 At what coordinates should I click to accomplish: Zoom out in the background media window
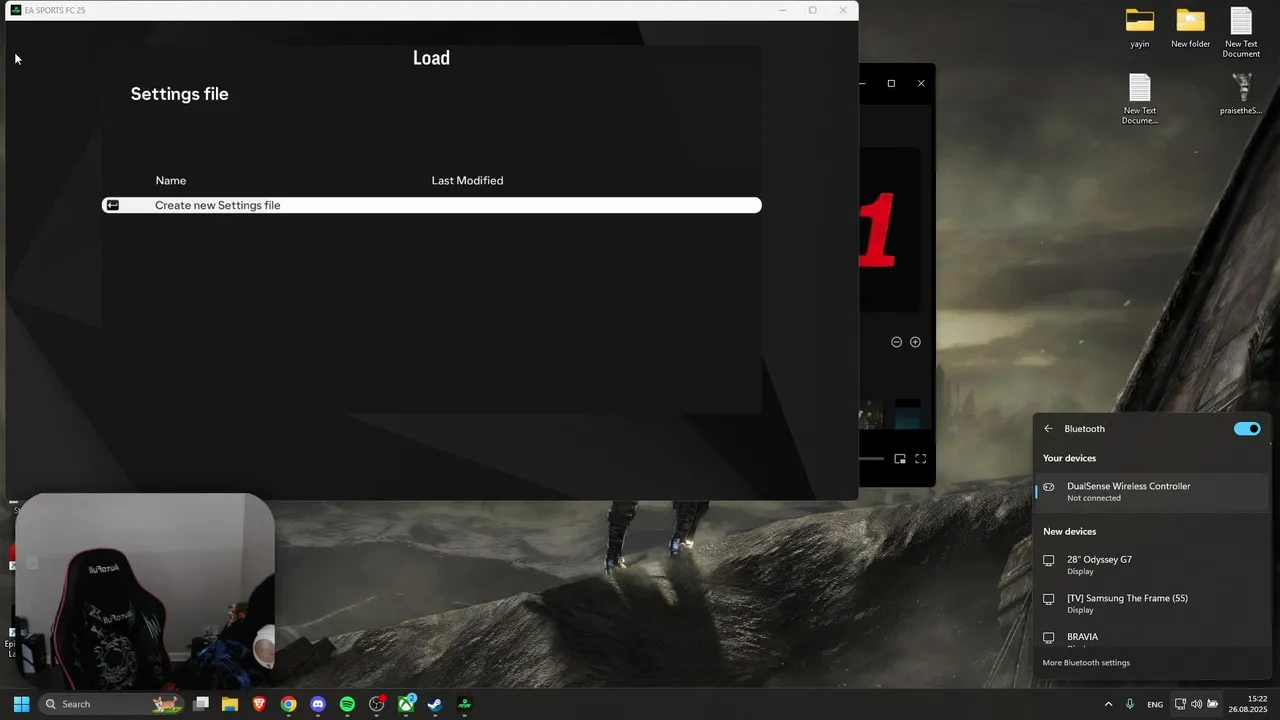[897, 342]
